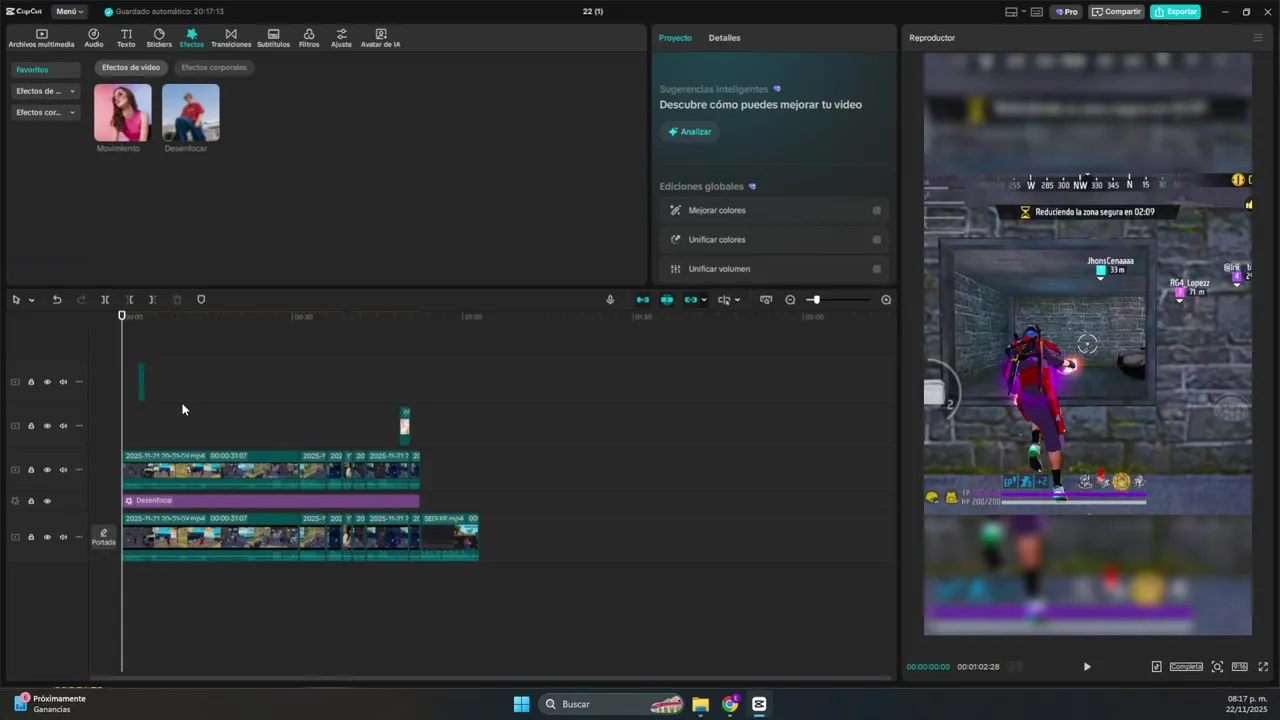Open the Menú dropdown

tap(69, 12)
